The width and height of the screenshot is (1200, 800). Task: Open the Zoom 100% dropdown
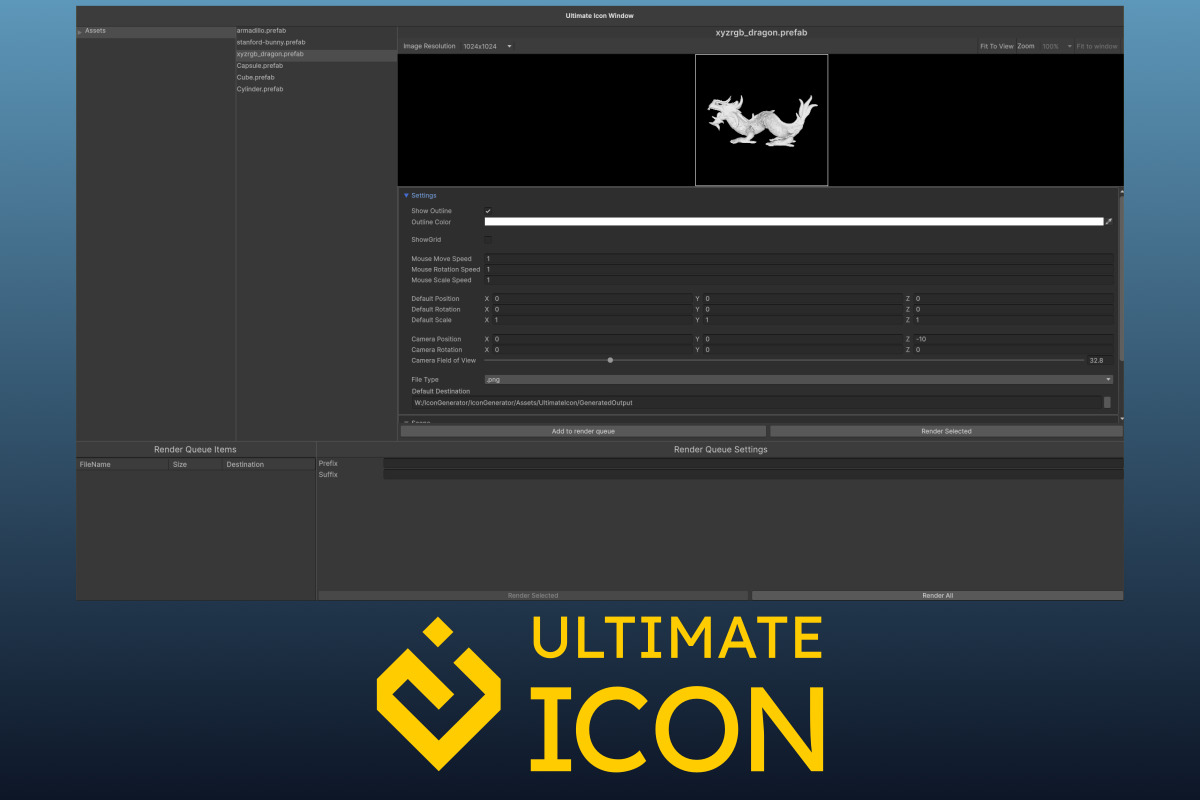pos(1056,46)
